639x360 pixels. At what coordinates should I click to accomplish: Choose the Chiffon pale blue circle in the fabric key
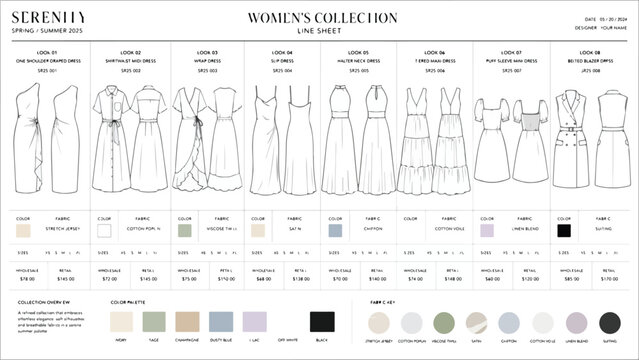pos(509,323)
